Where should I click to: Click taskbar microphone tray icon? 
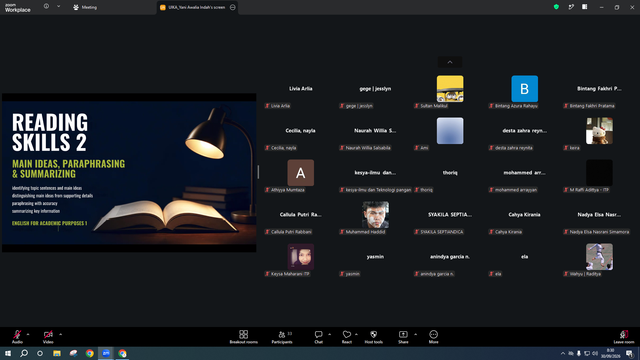[579, 353]
